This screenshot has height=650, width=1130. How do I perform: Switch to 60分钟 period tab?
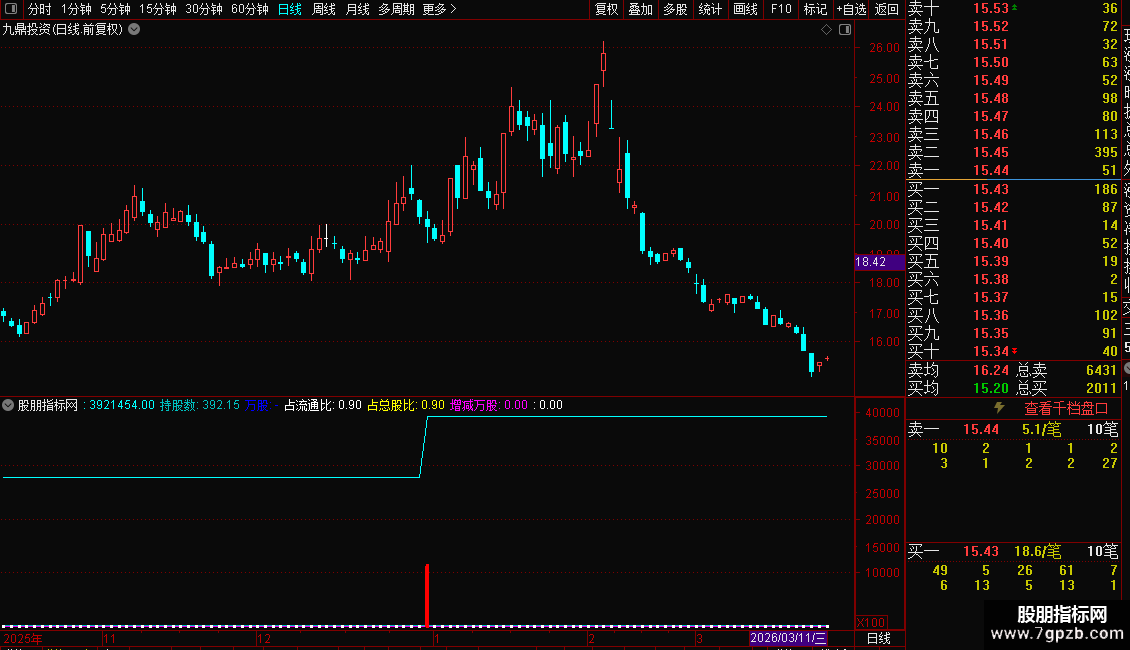point(249,9)
